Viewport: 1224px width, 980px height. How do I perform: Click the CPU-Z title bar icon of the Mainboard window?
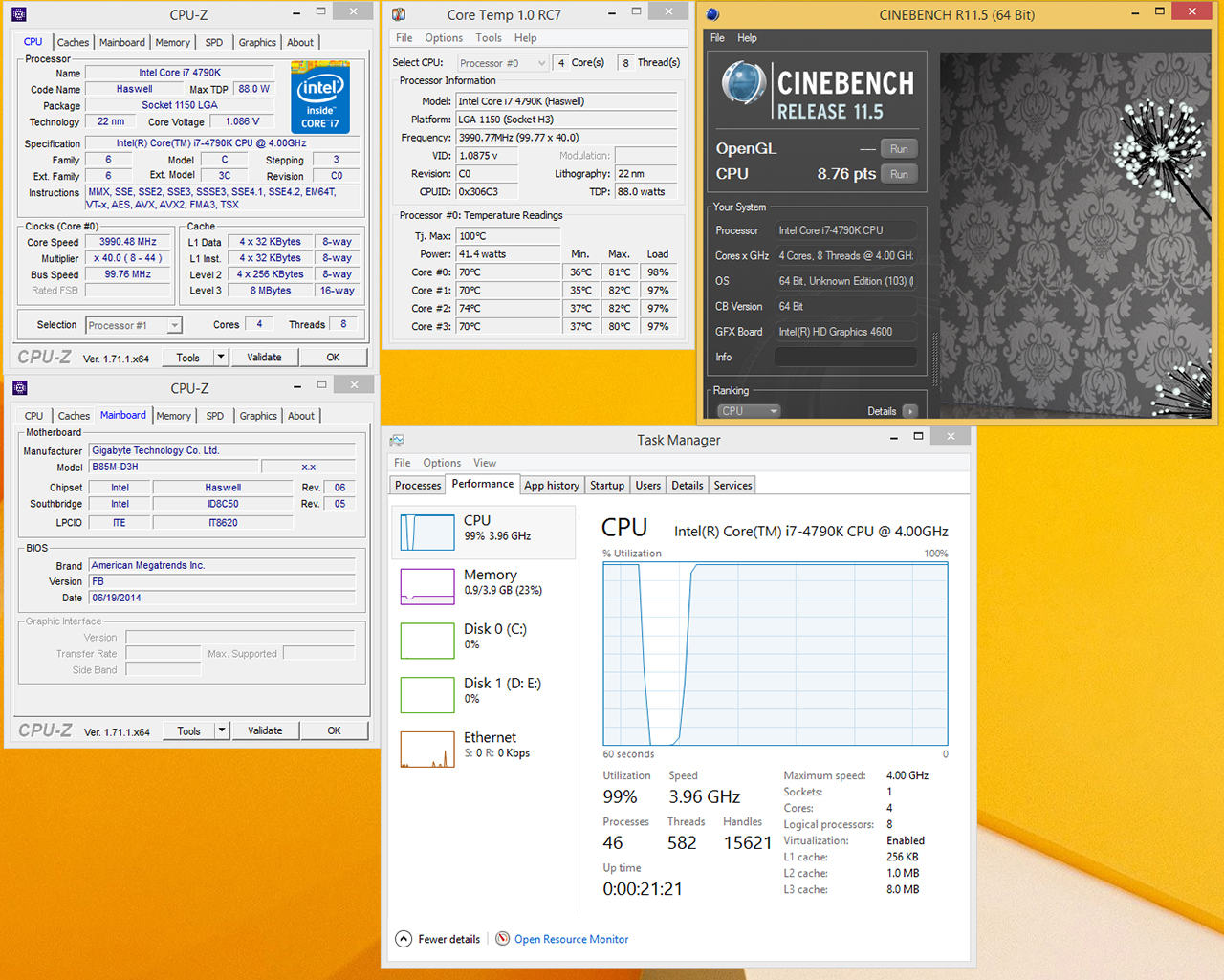[20, 388]
